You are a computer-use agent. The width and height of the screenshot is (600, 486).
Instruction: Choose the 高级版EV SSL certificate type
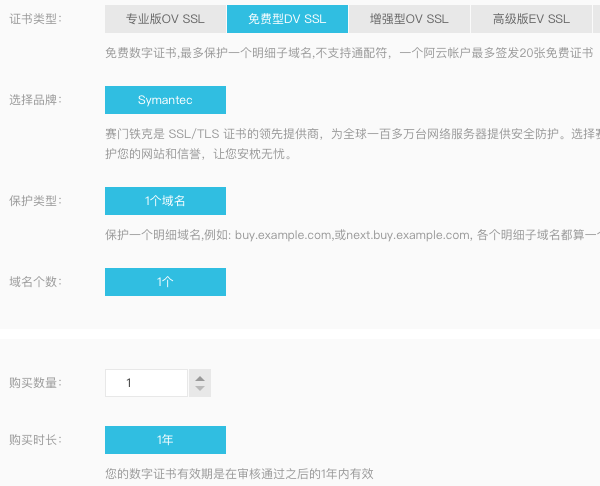point(531,19)
